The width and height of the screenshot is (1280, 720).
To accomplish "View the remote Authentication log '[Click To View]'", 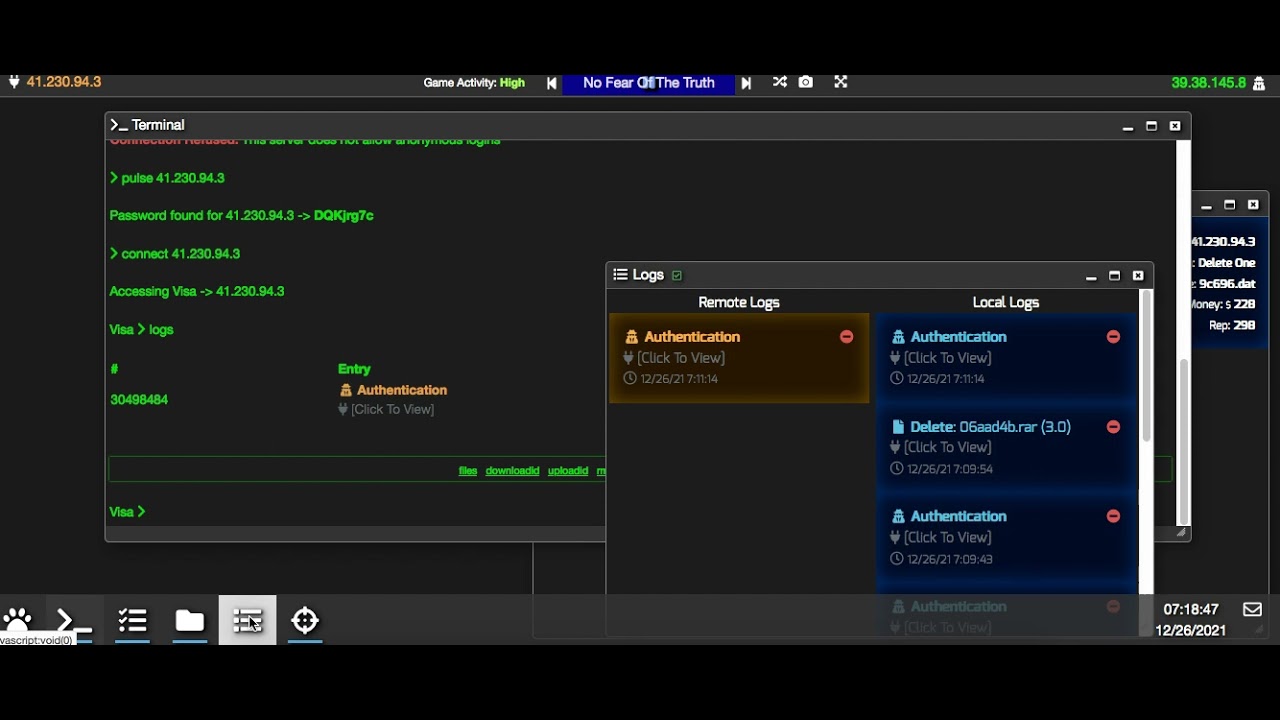I will pos(681,358).
